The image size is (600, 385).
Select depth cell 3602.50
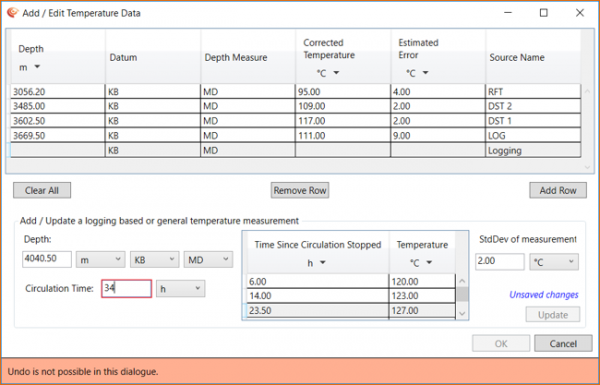click(58, 121)
